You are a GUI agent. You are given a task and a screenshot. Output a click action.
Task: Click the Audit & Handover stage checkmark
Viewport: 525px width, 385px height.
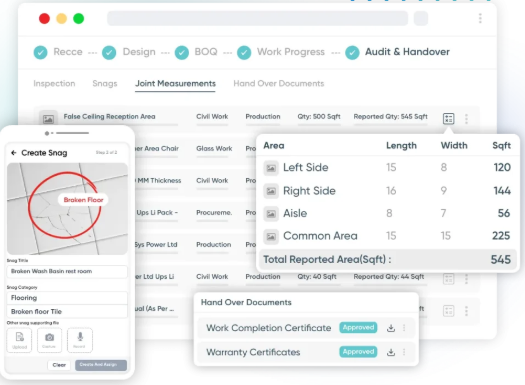coord(352,53)
